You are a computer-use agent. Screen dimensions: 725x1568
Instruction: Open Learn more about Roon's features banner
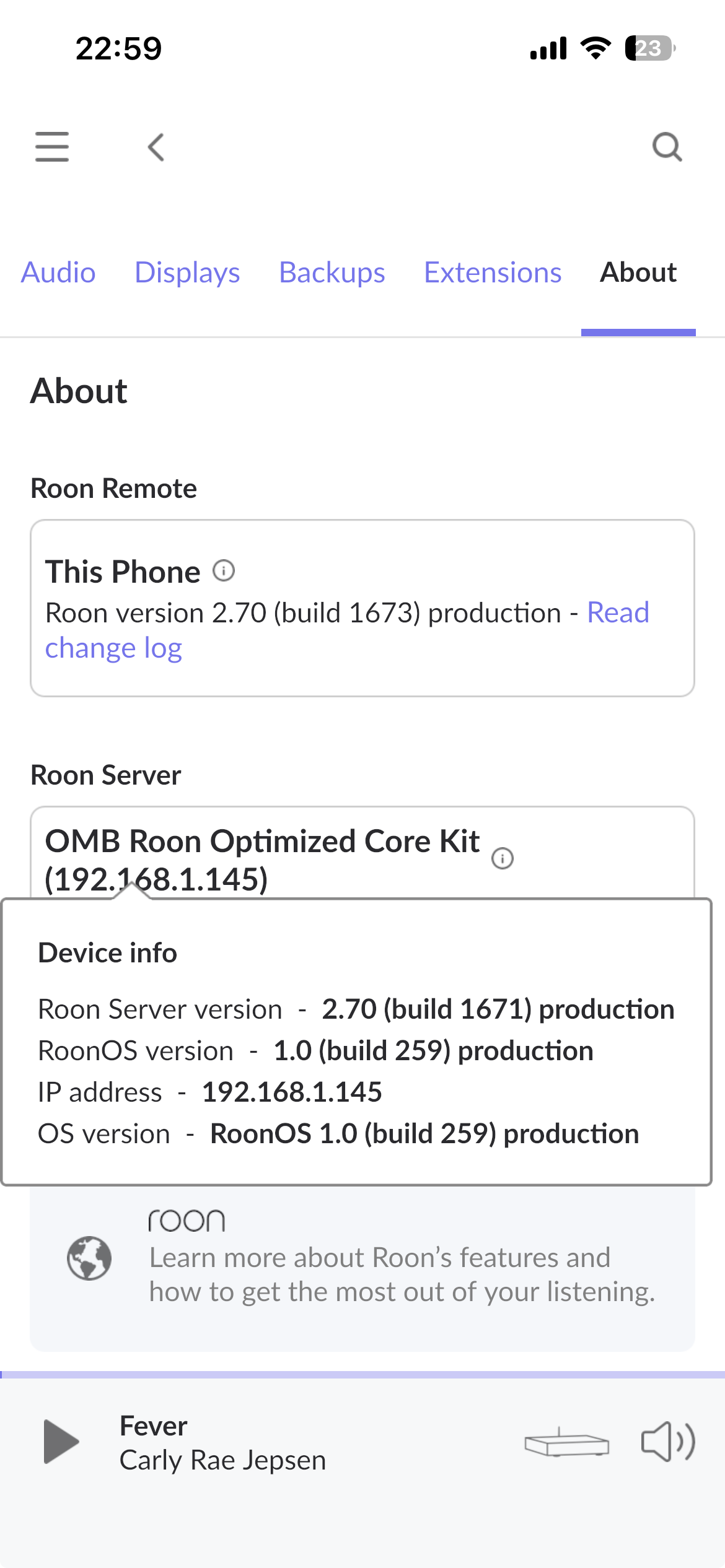[x=362, y=1268]
